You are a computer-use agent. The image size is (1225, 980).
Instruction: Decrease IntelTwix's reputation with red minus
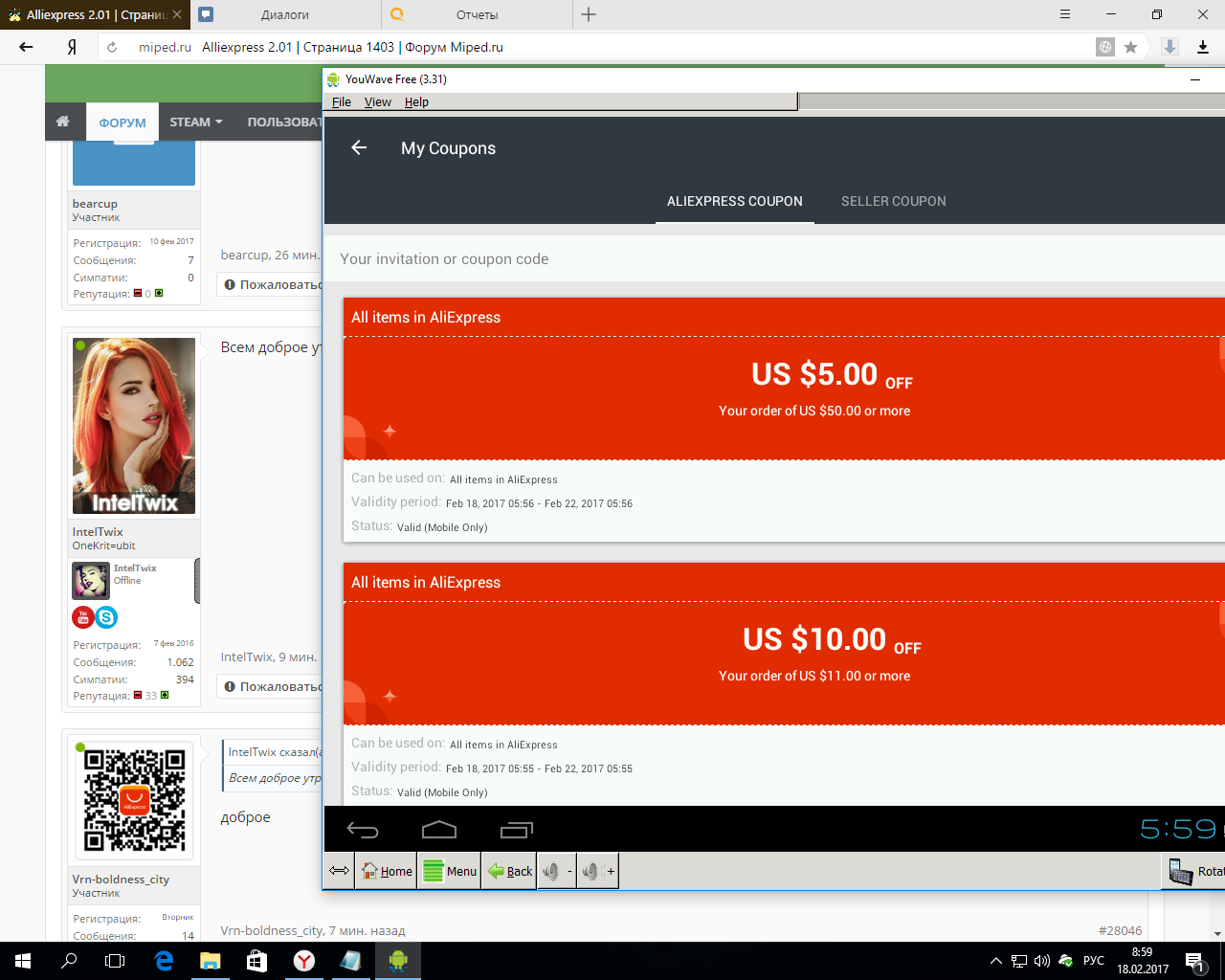pyautogui.click(x=138, y=695)
